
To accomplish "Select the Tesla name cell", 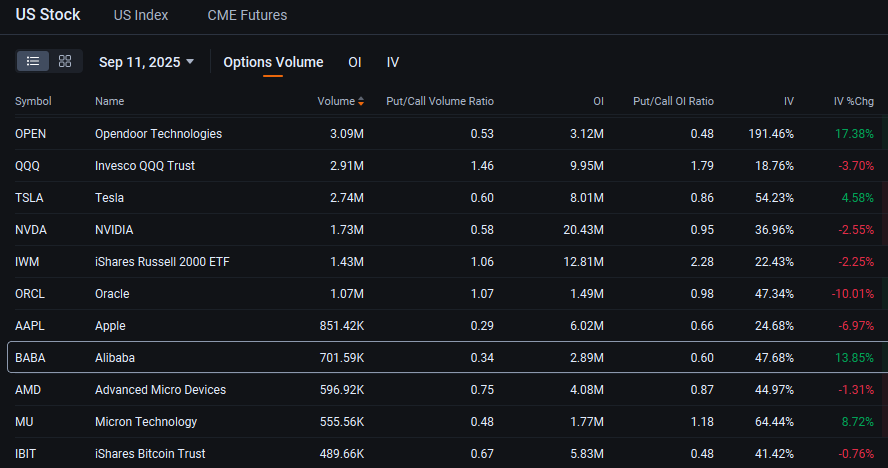I will click(x=109, y=198).
